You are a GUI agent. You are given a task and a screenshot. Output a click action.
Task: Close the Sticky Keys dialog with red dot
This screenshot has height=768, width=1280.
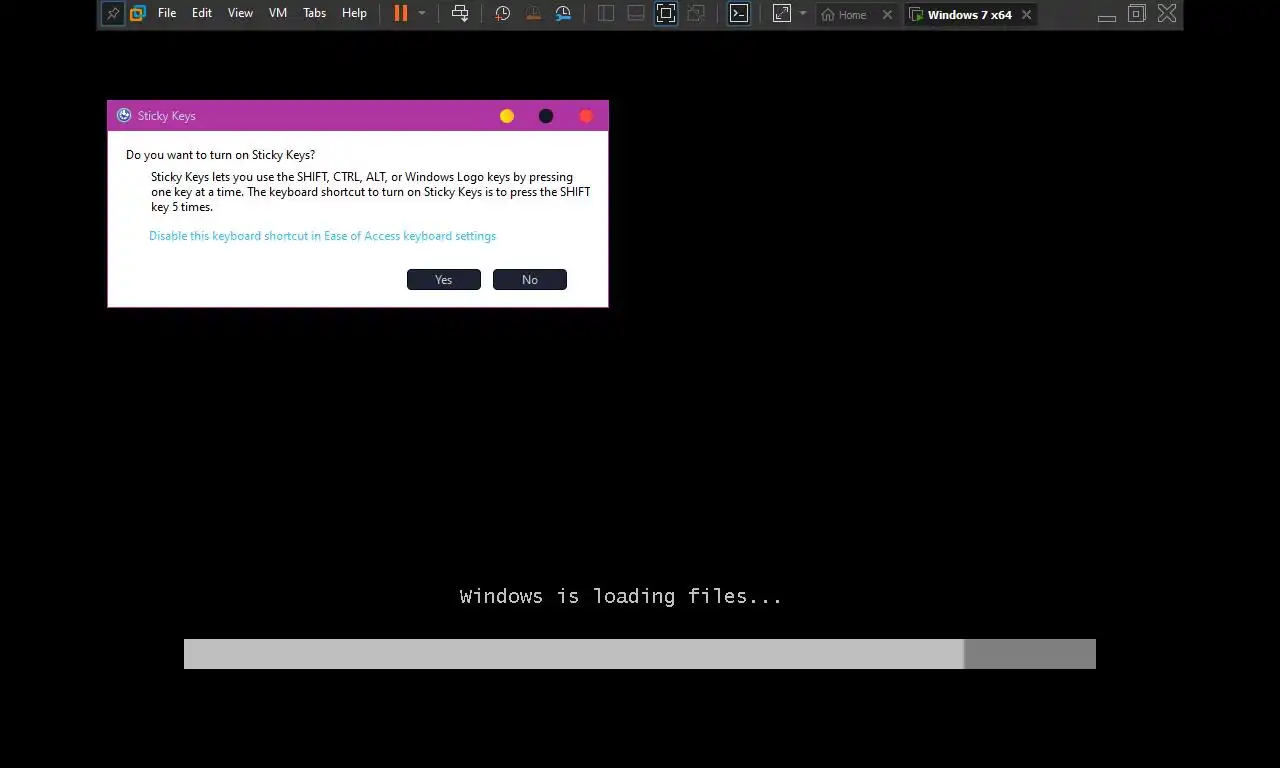(x=586, y=116)
